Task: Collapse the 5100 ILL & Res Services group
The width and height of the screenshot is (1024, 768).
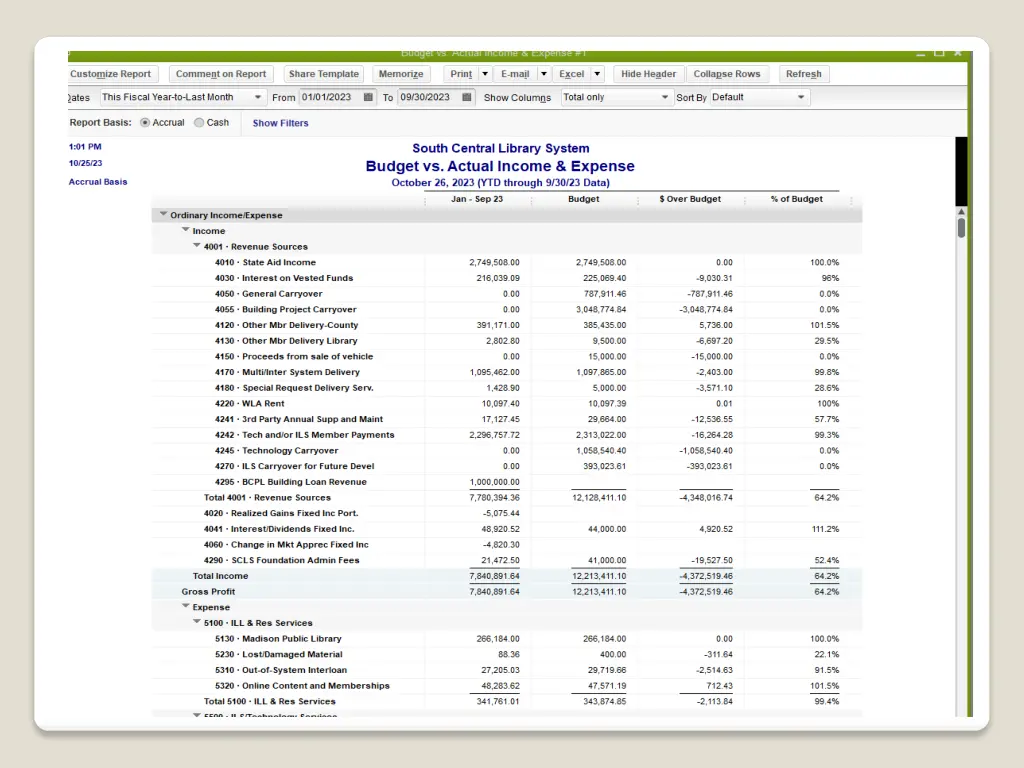Action: 197,622
